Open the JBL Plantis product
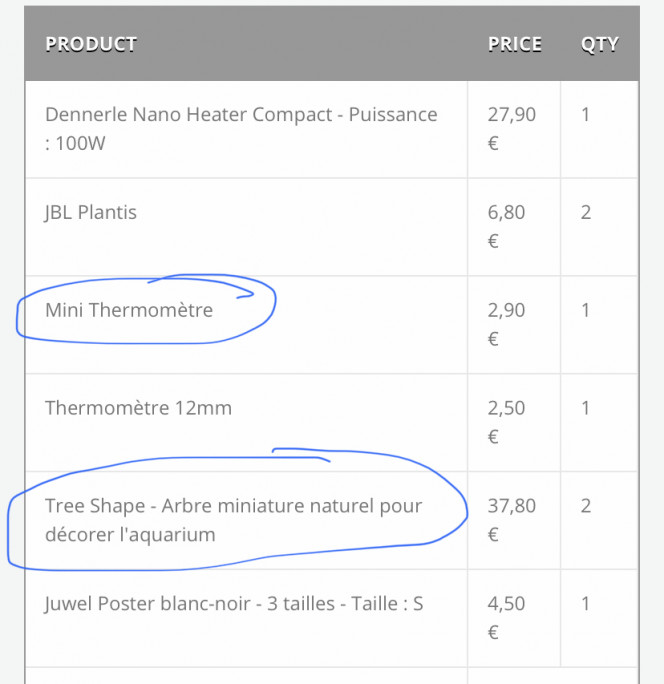The image size is (664, 684). tap(91, 212)
